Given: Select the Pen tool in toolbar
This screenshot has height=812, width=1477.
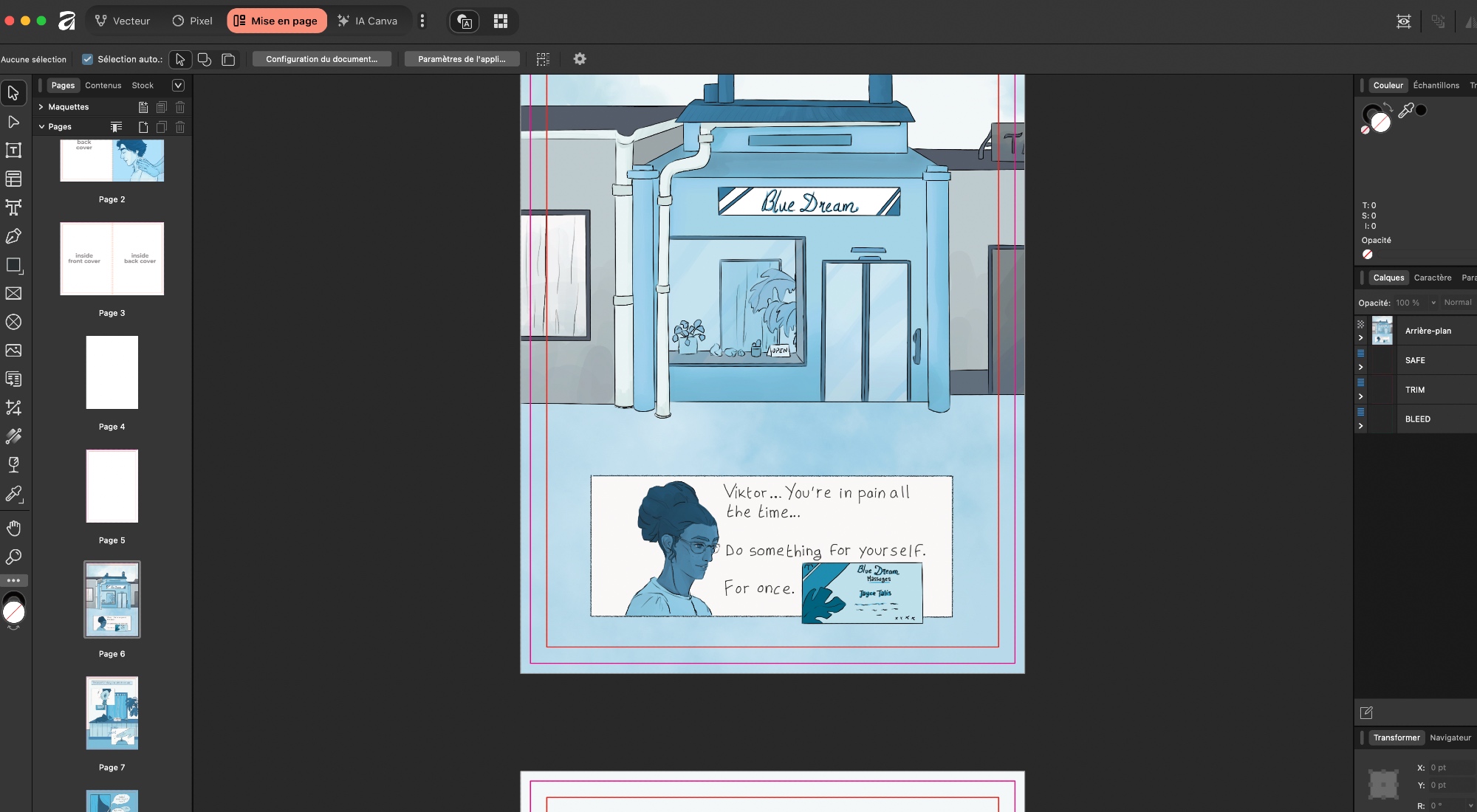Looking at the screenshot, I should pos(13,236).
